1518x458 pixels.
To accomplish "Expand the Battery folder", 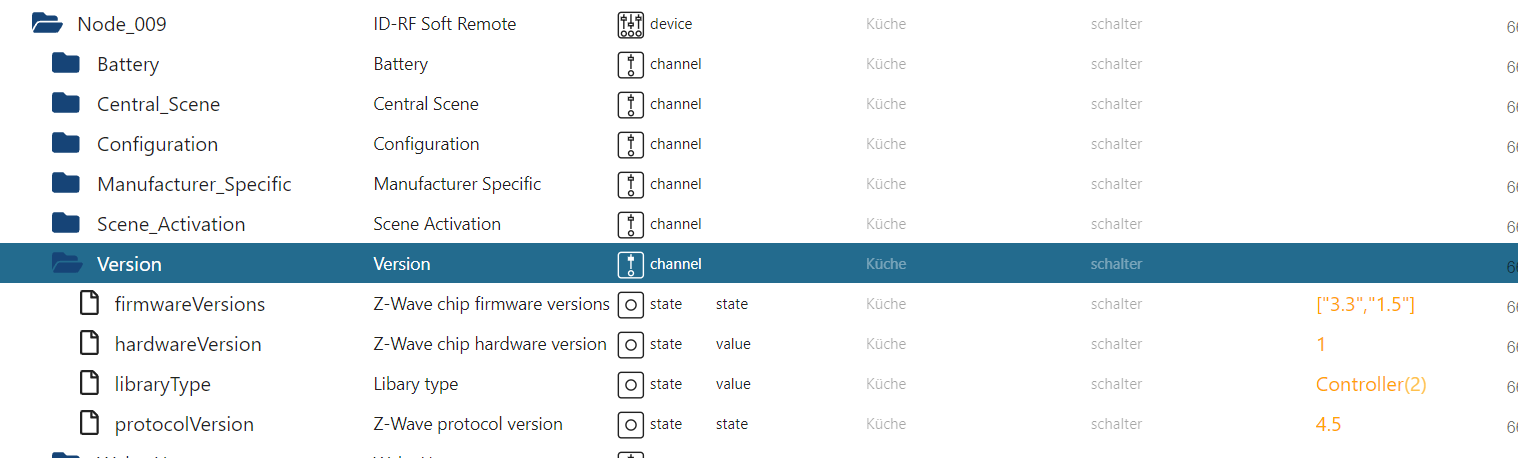I will click(66, 64).
